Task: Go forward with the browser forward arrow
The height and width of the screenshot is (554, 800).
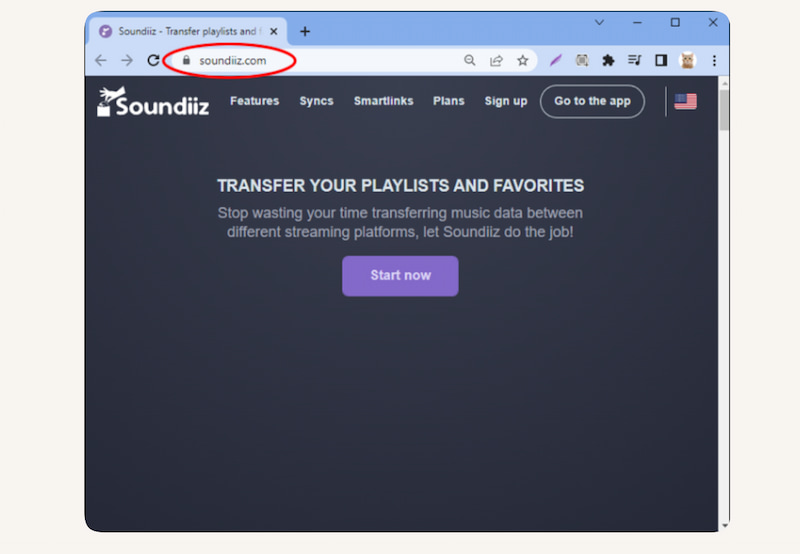Action: coord(127,60)
